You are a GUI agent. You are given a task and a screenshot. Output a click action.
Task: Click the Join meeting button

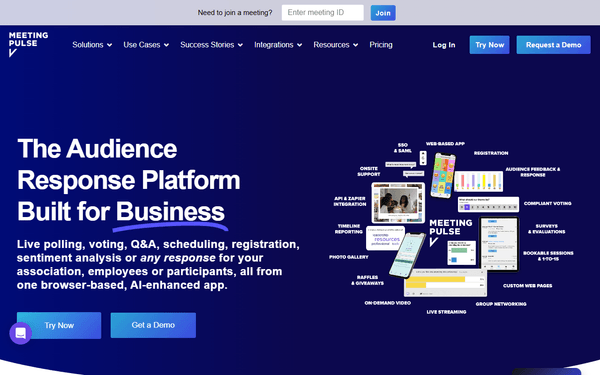[383, 13]
